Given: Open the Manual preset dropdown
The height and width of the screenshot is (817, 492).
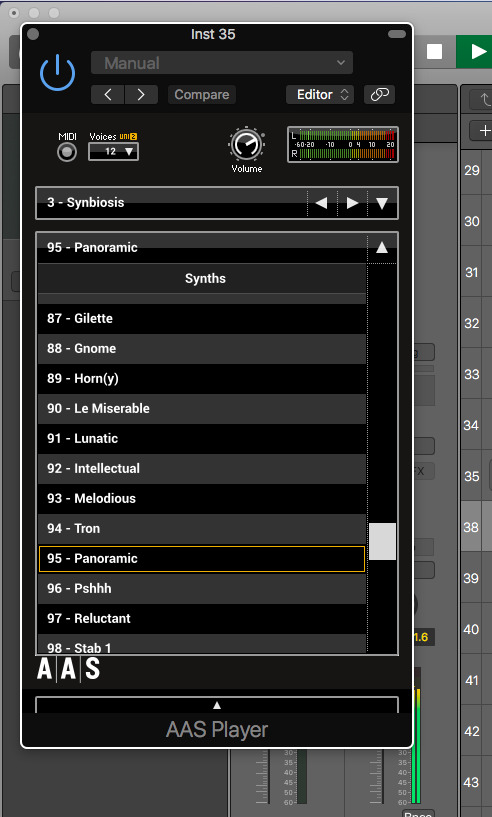Looking at the screenshot, I should pos(222,63).
